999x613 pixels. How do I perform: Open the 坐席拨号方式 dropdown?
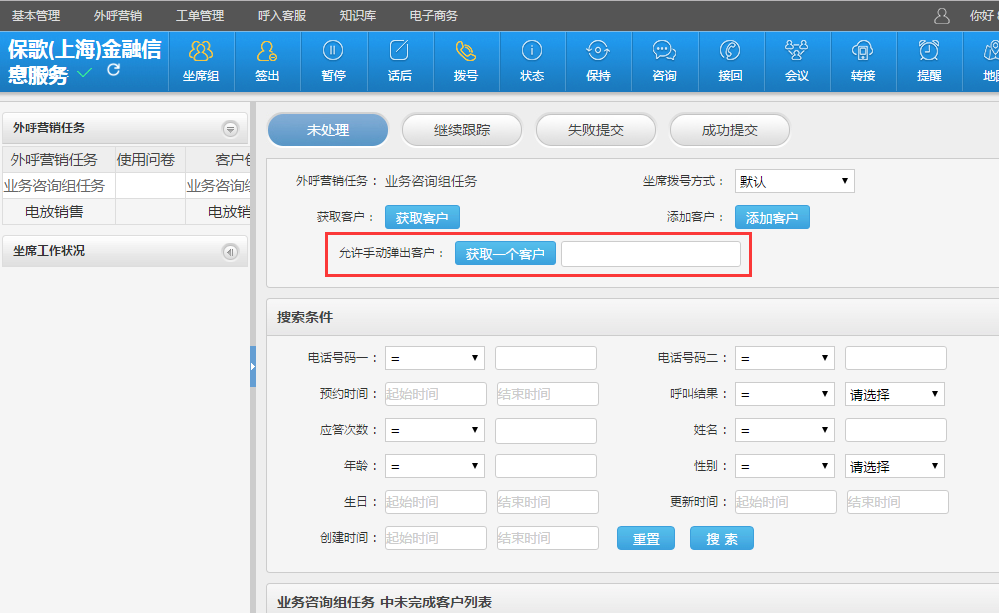coord(794,181)
